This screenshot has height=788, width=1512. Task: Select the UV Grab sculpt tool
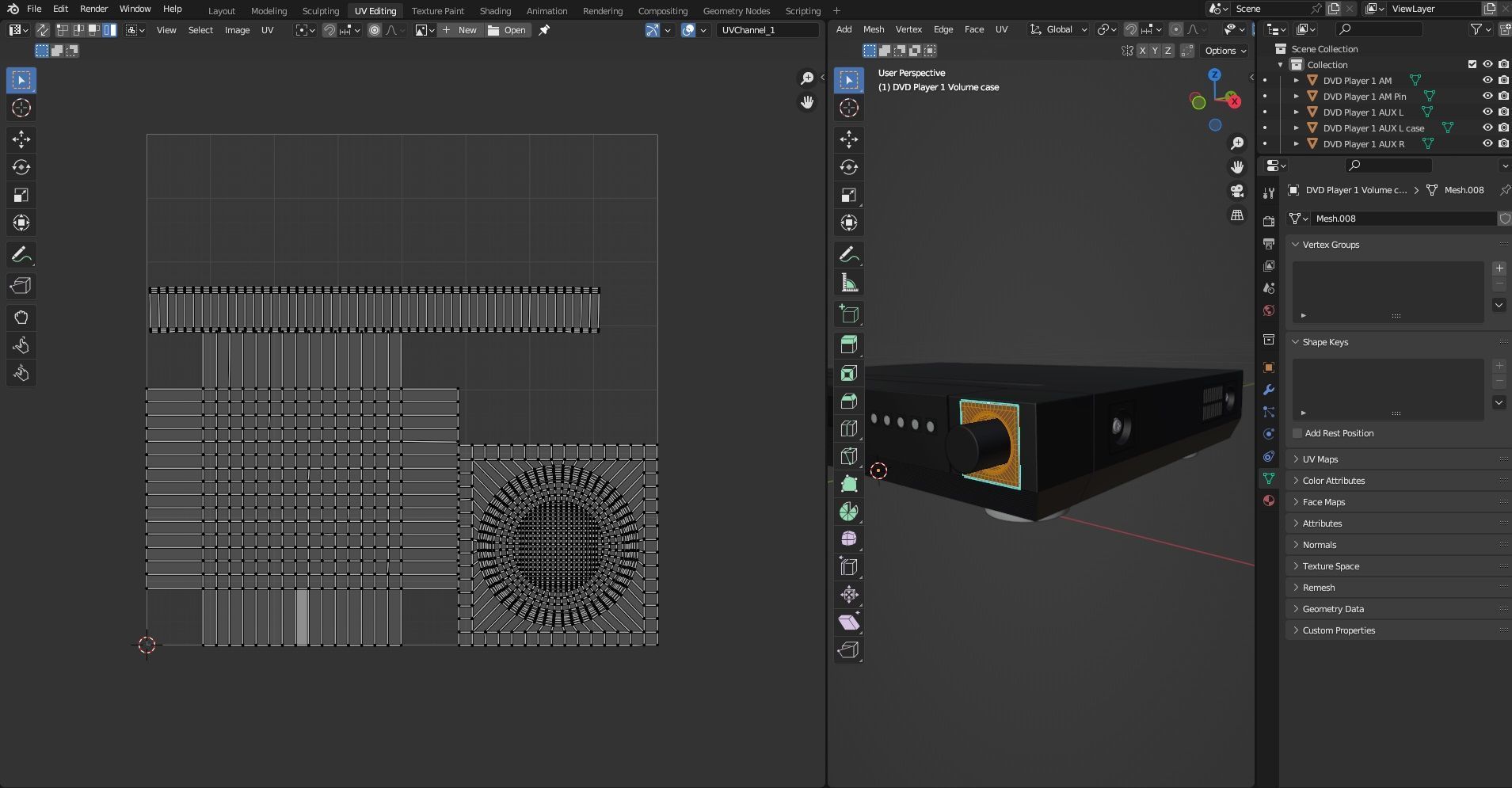pyautogui.click(x=21, y=318)
